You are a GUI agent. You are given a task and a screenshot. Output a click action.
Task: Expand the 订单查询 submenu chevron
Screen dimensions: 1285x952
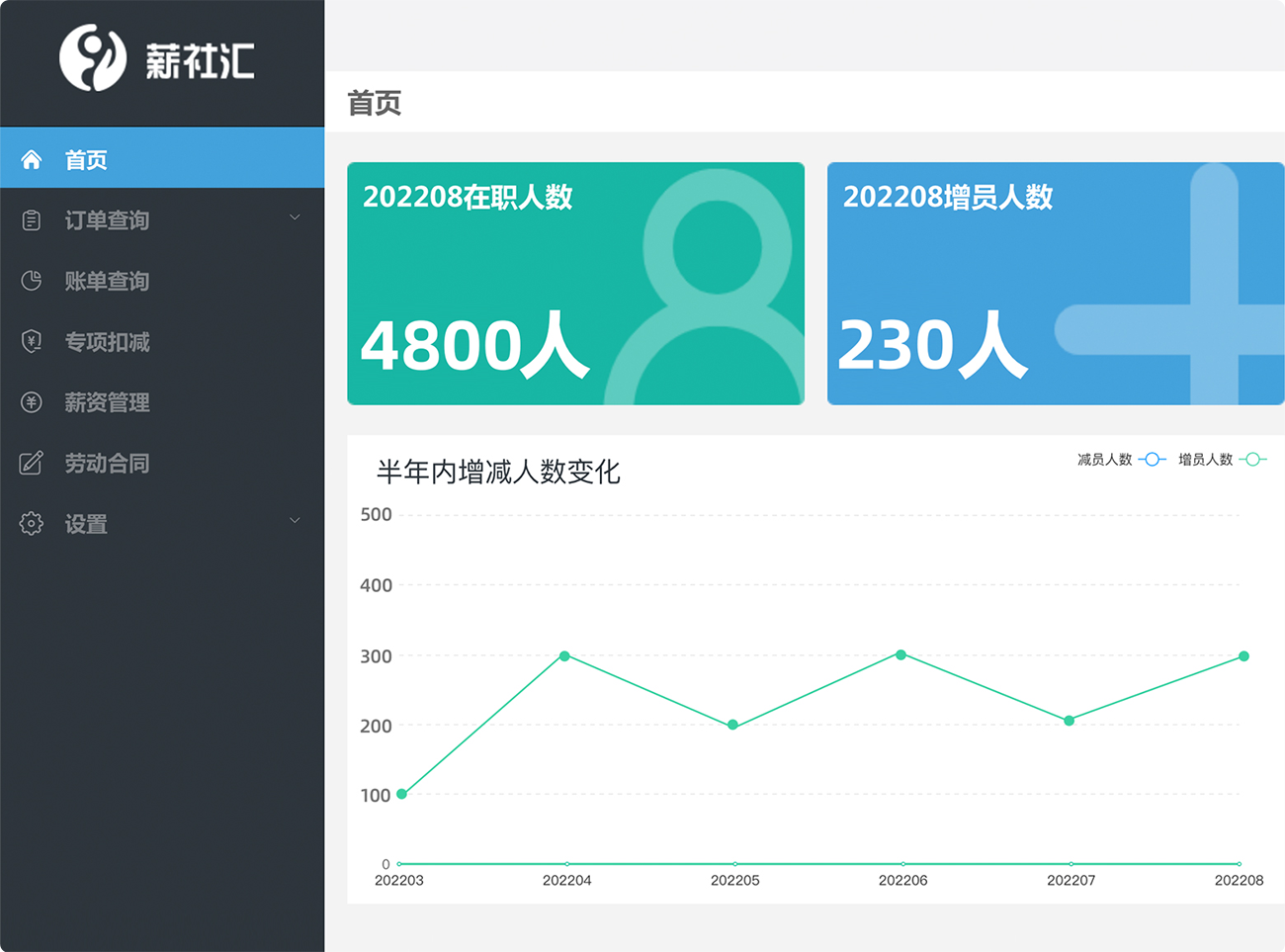pyautogui.click(x=295, y=218)
